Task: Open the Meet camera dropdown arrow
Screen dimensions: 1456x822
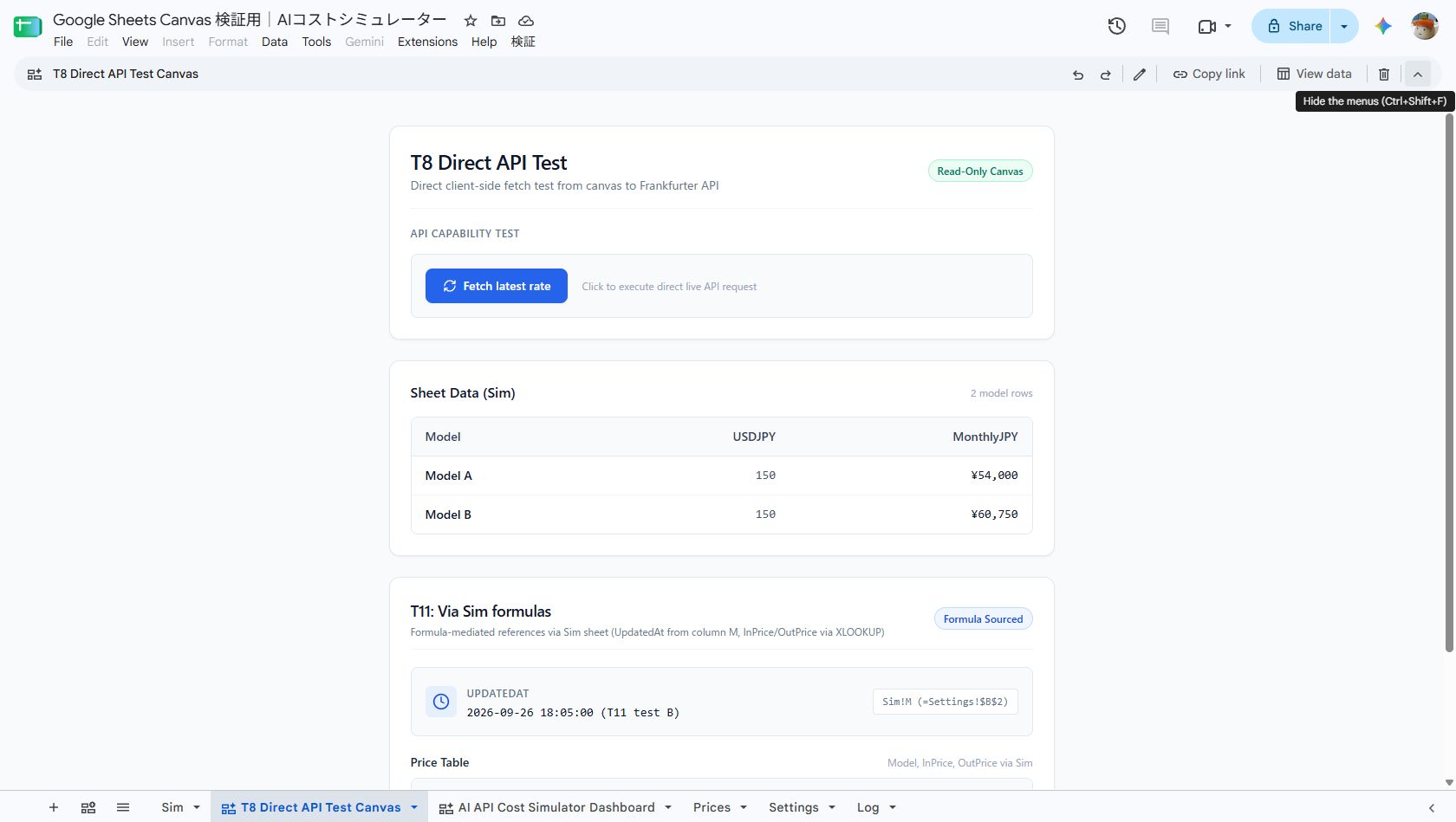Action: click(x=1228, y=26)
